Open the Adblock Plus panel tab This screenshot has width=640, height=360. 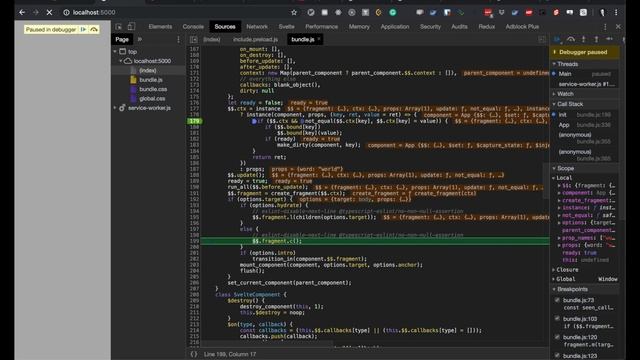click(522, 27)
